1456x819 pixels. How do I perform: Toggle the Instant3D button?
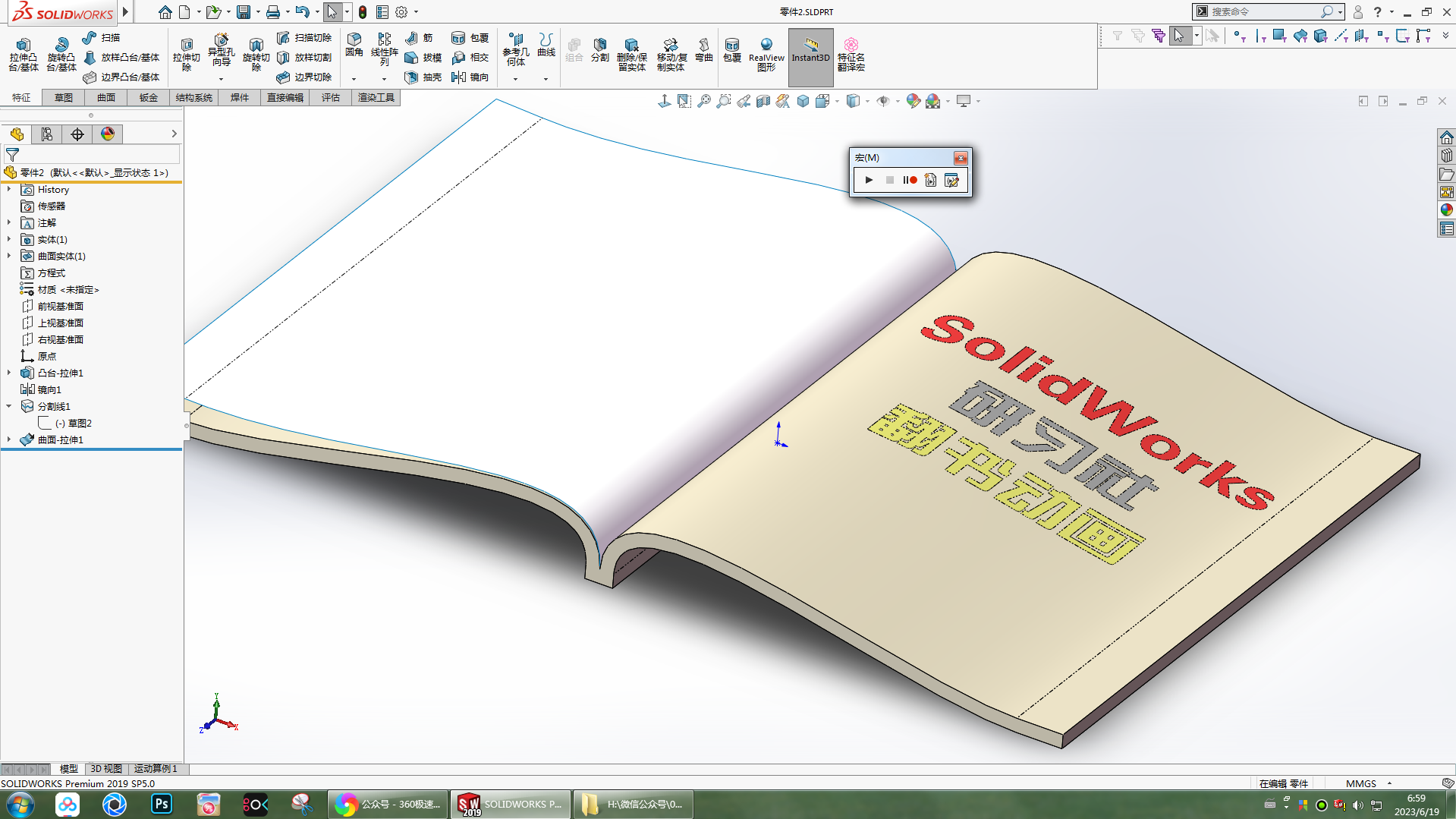(810, 57)
